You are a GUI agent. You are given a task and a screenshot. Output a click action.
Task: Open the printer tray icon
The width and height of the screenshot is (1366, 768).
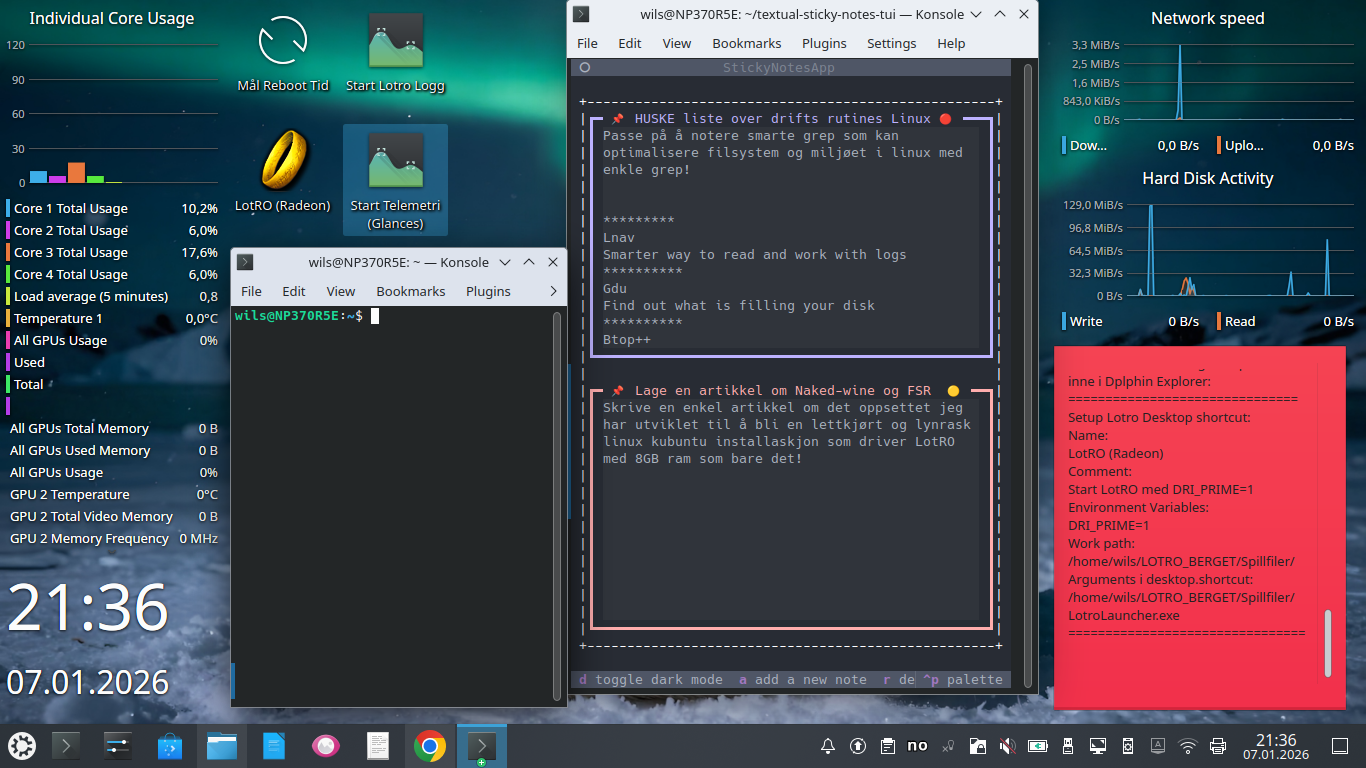click(1218, 746)
